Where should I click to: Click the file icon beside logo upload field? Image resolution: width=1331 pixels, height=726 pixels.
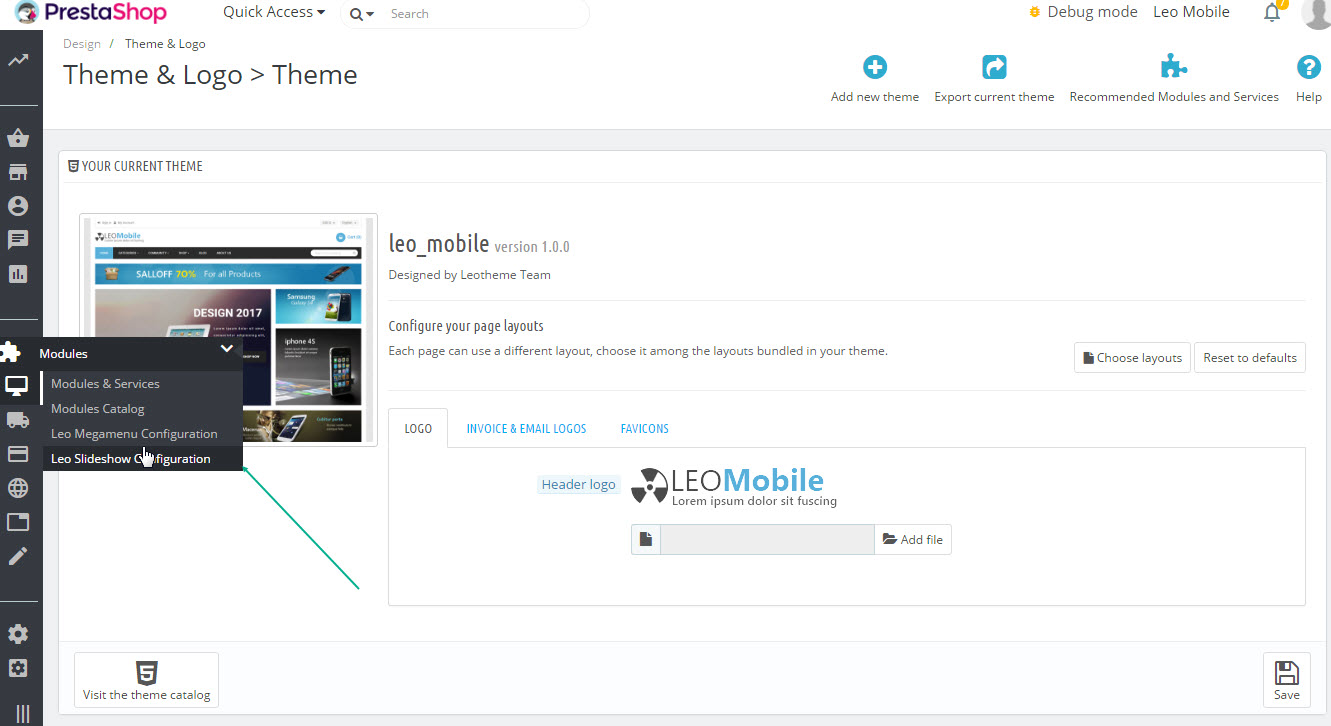pyautogui.click(x=646, y=539)
